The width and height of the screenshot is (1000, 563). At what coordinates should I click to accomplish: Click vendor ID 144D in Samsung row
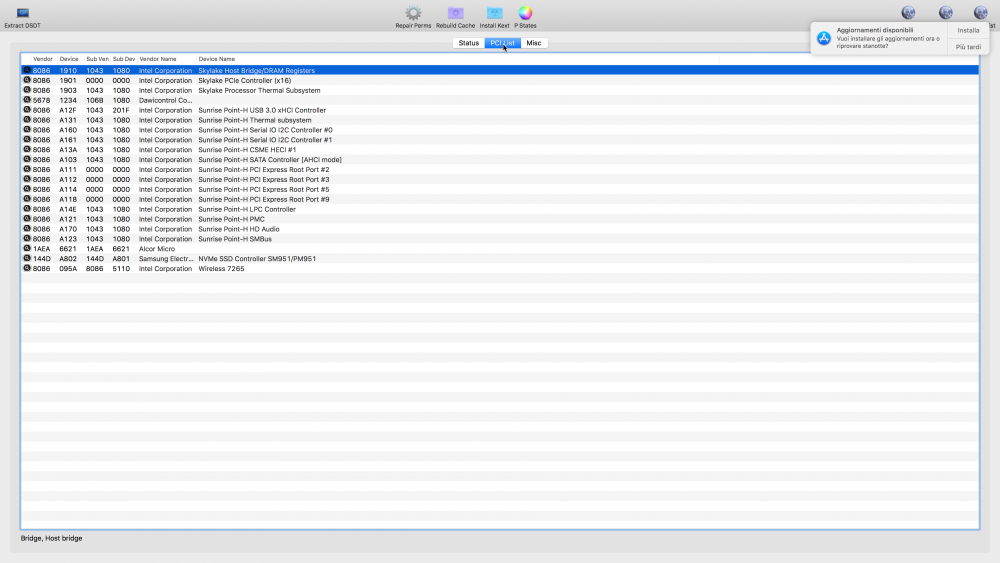coord(41,259)
